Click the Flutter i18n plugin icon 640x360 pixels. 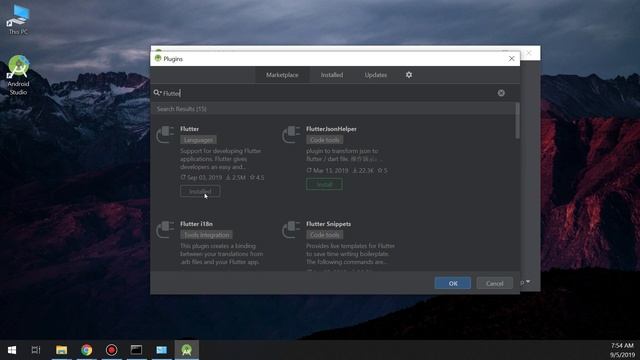pos(165,229)
